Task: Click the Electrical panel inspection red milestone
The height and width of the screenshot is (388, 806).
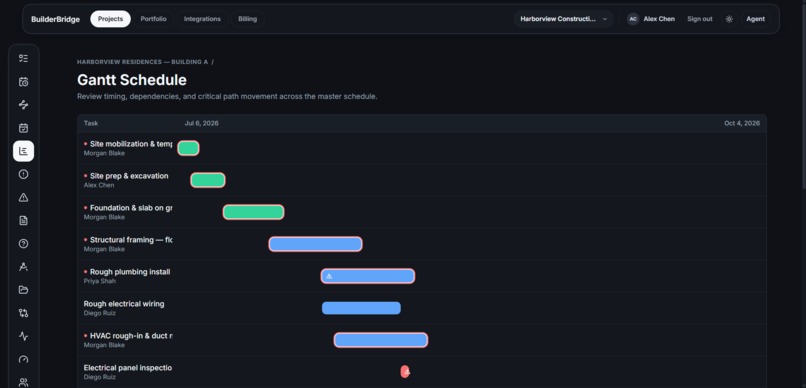Action: 405,372
